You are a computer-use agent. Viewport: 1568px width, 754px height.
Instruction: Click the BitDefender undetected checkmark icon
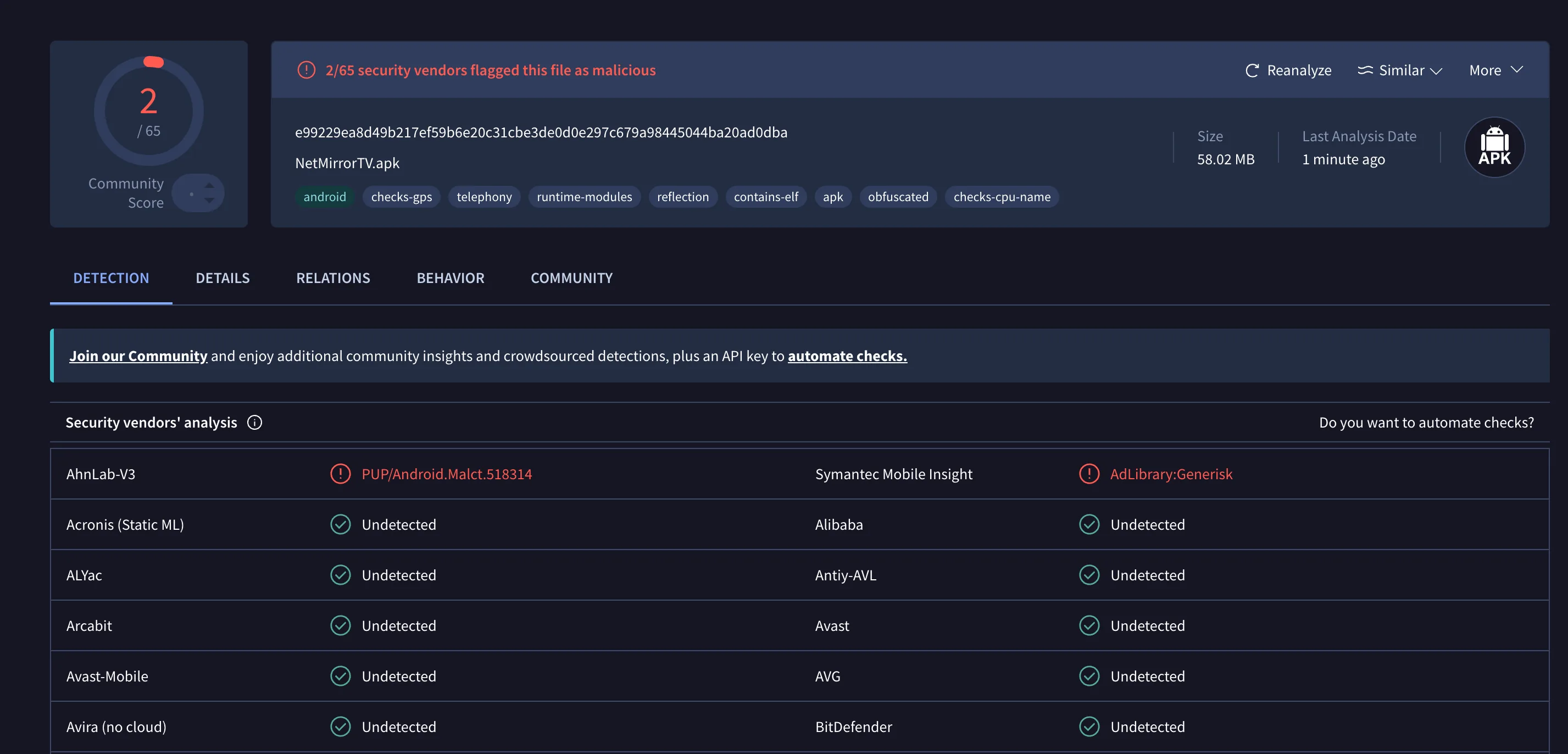pyautogui.click(x=1089, y=726)
